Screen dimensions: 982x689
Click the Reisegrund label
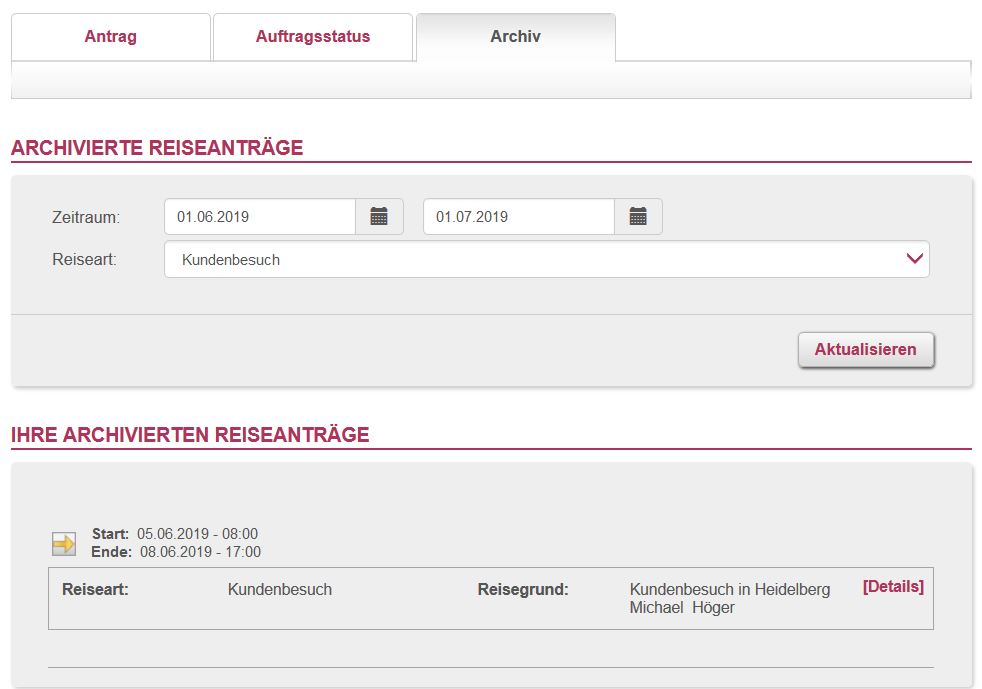523,589
